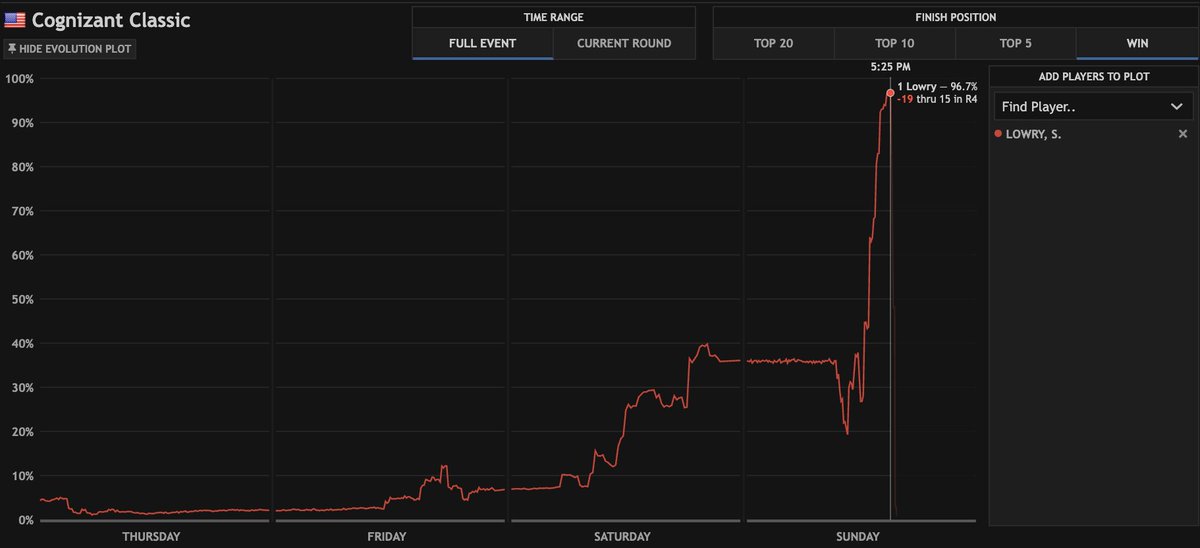This screenshot has width=1200, height=548.
Task: Click the LOWRY, S. player entry
Action: (x=1034, y=134)
